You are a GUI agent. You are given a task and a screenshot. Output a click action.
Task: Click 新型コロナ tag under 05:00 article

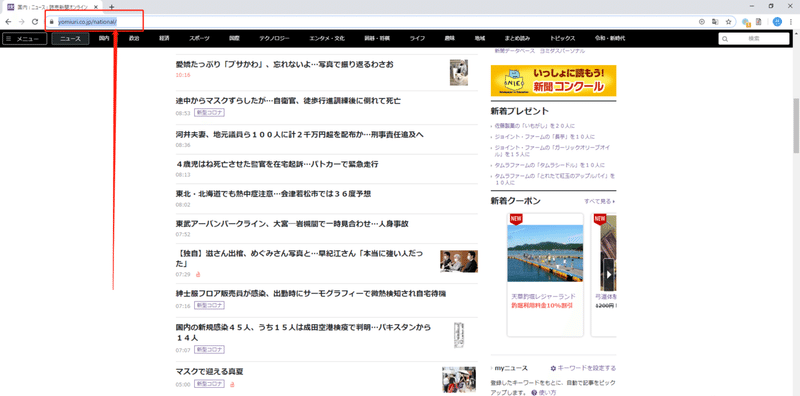(x=210, y=384)
